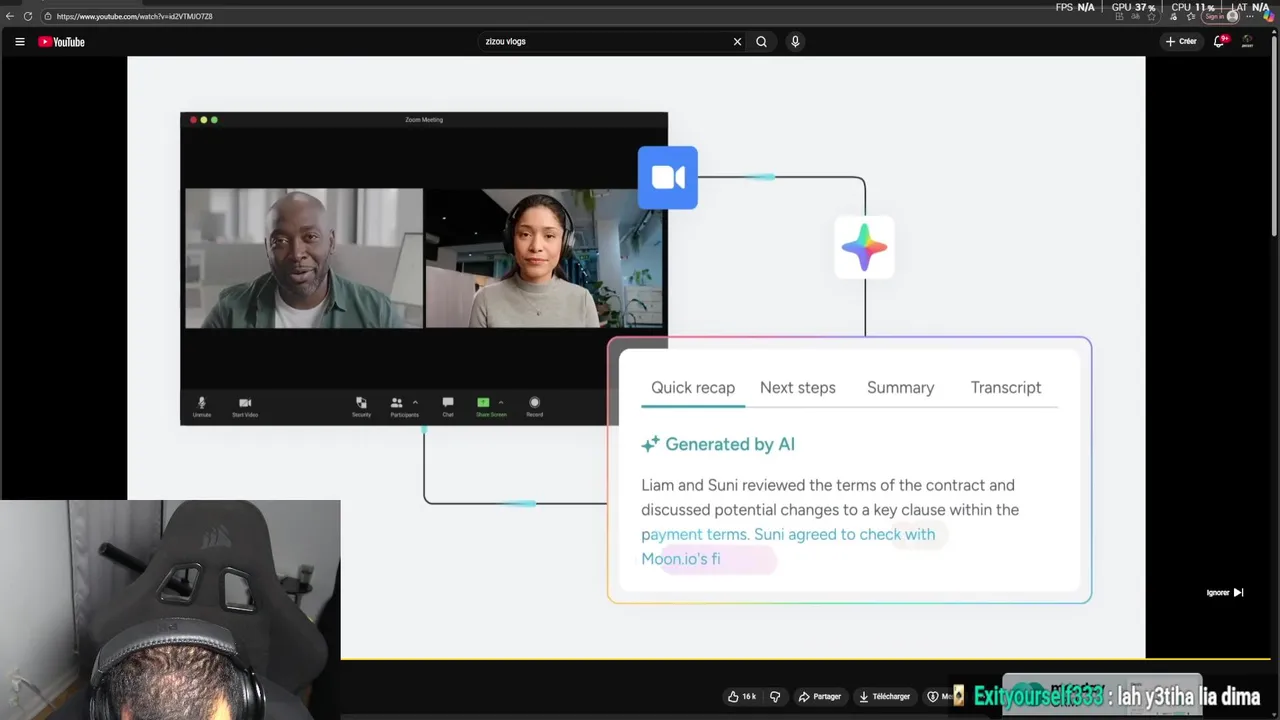Open the YouTube account avatar menu
Image resolution: width=1280 pixels, height=720 pixels.
[x=1248, y=42]
